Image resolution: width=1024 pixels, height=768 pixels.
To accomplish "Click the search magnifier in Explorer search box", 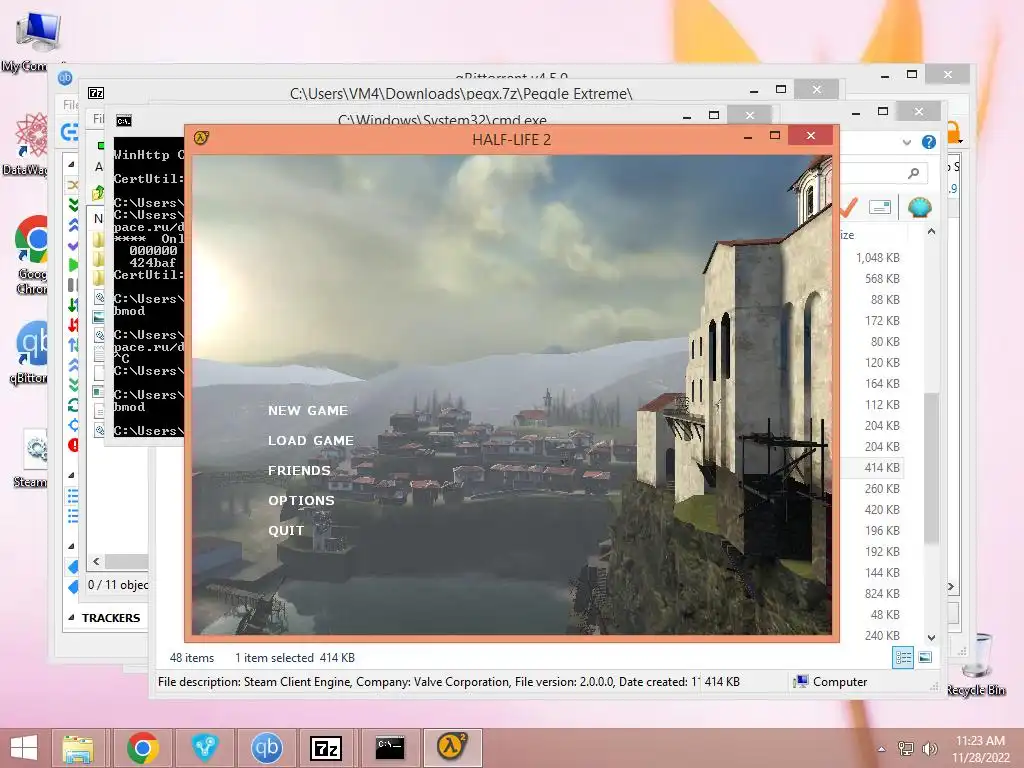I will click(x=914, y=173).
